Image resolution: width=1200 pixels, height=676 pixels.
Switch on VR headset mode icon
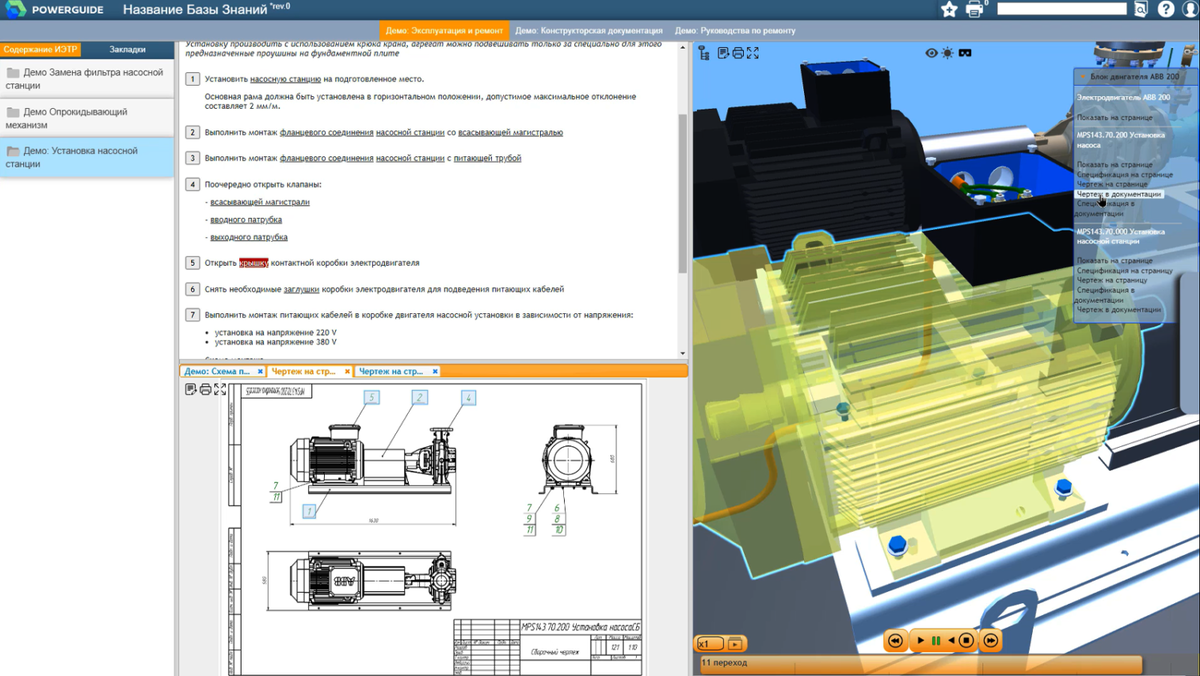pos(965,53)
